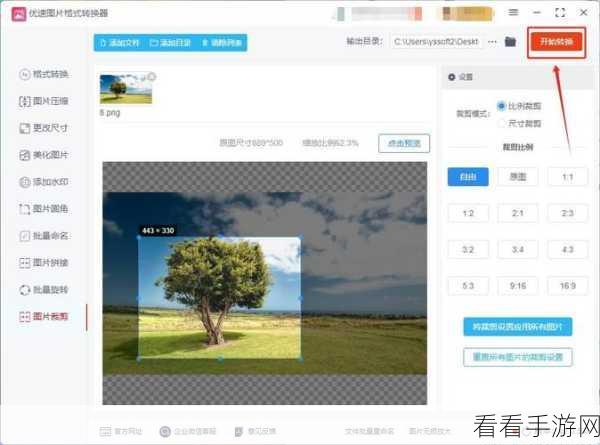Click the 设置 settings gear header
Viewport: 600px width, 445px height.
point(460,77)
